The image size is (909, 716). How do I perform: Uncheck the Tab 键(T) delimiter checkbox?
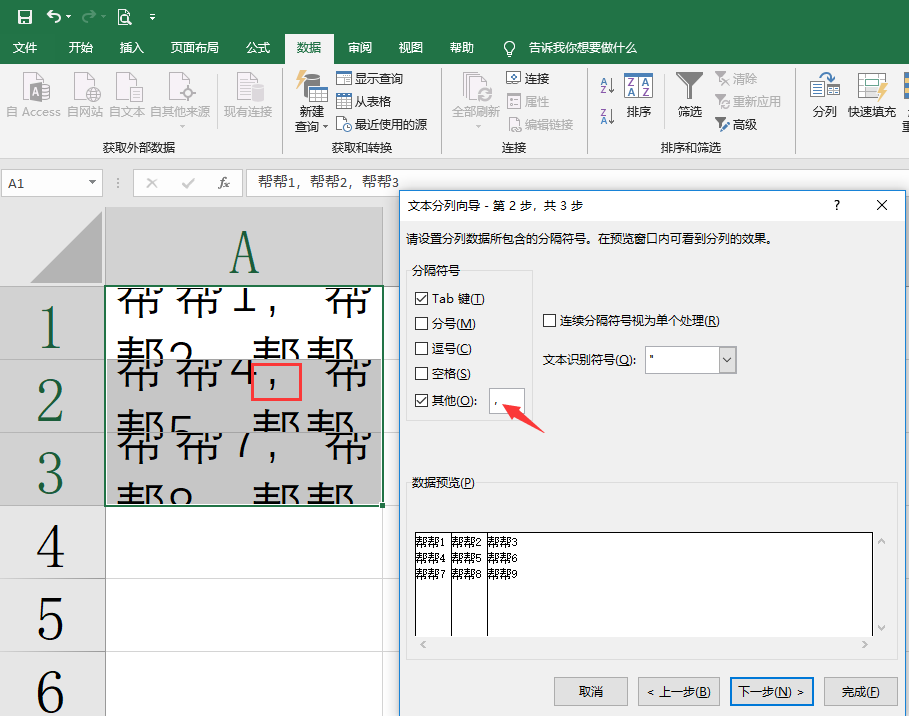(421, 299)
